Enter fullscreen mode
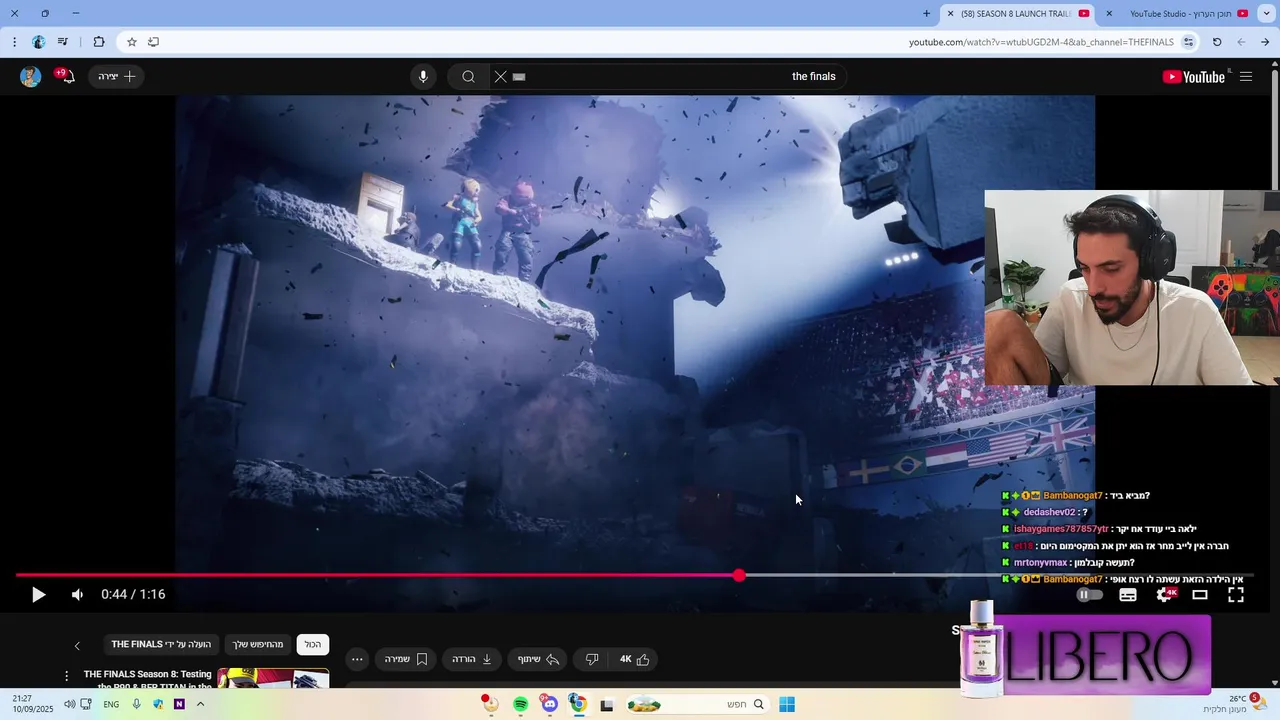This screenshot has height=720, width=1280. (1236, 595)
